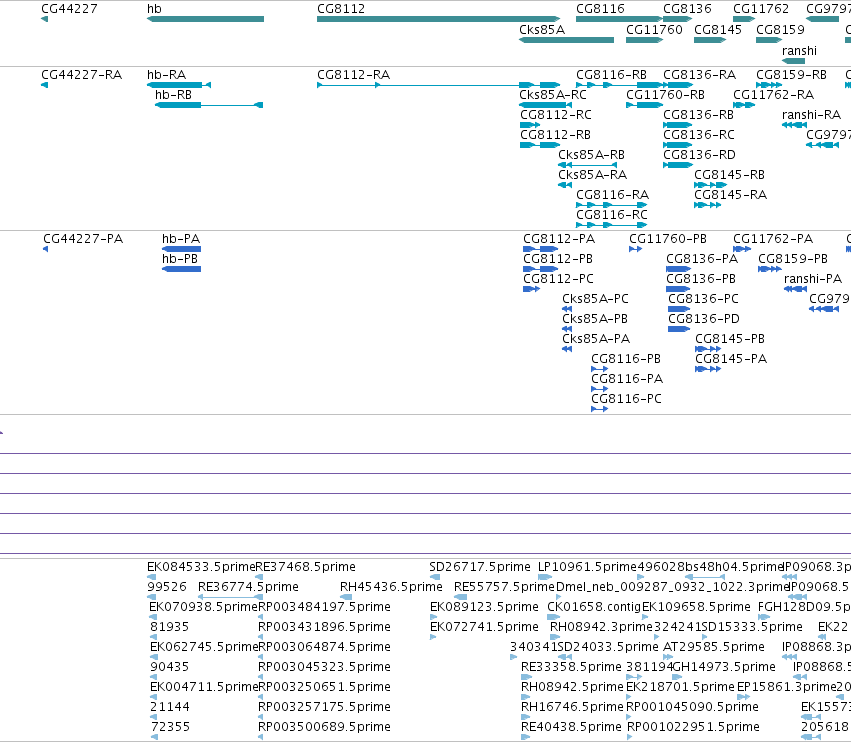851x742 pixels.
Task: Click transcript label CG8159-RB
Action: tap(791, 75)
